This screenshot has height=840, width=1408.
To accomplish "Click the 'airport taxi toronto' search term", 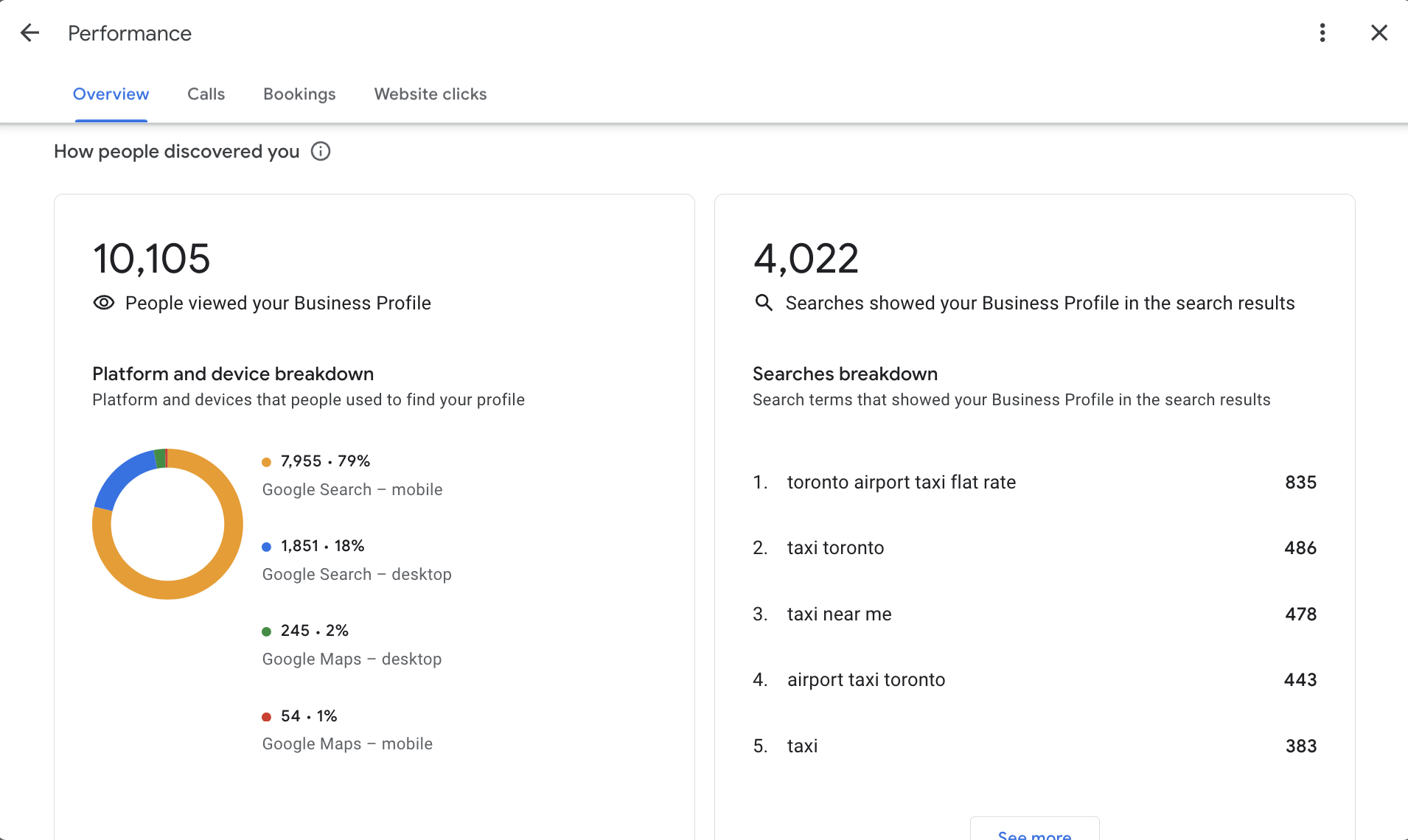I will [x=865, y=680].
